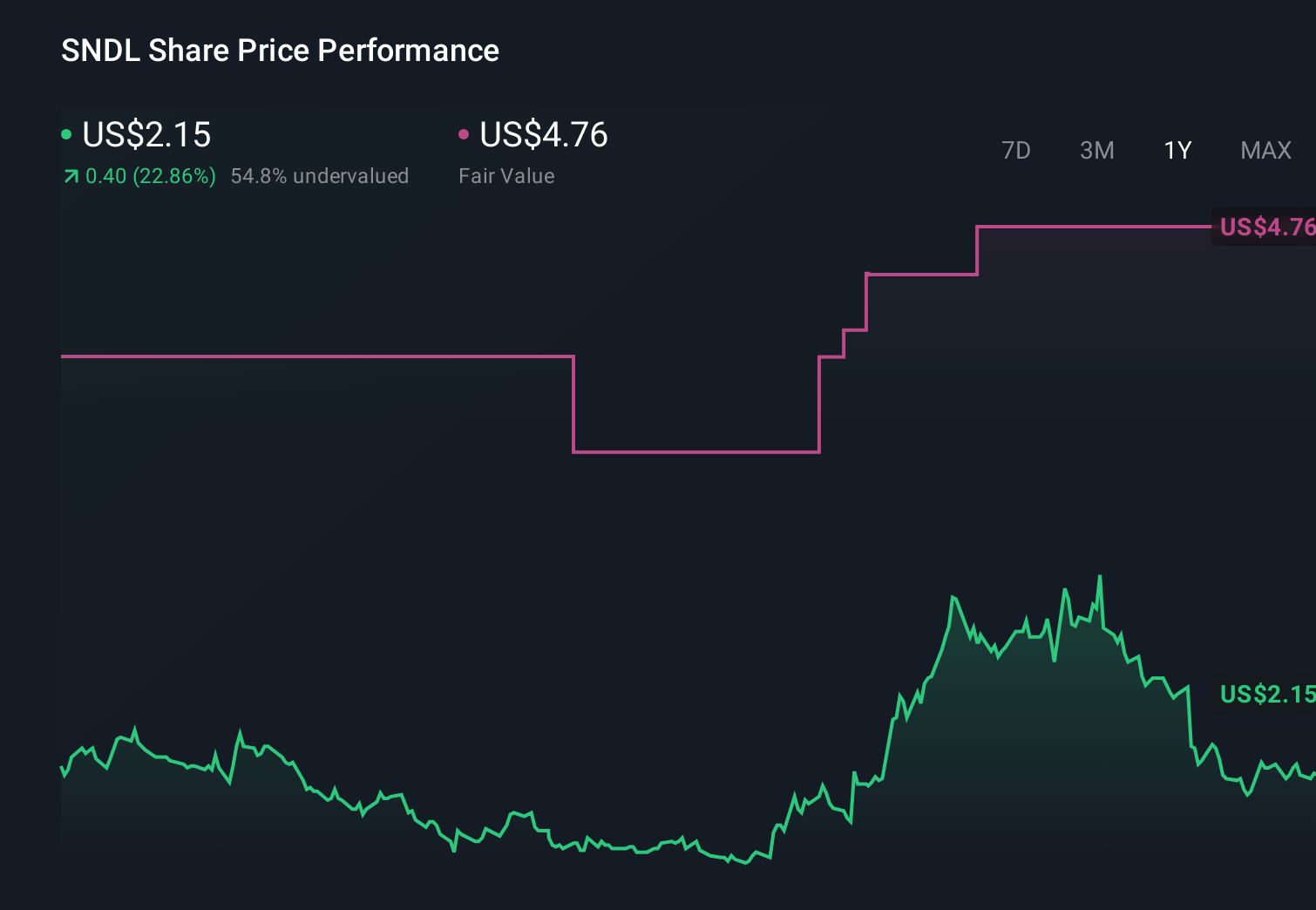This screenshot has height=910, width=1316.
Task: Select the US$4.76 price badge
Action: pos(1265,227)
